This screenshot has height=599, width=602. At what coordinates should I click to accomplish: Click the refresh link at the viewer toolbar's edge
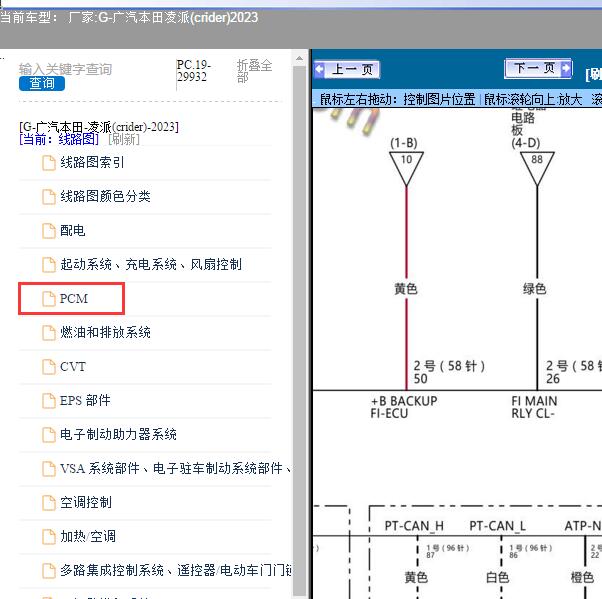[594, 74]
